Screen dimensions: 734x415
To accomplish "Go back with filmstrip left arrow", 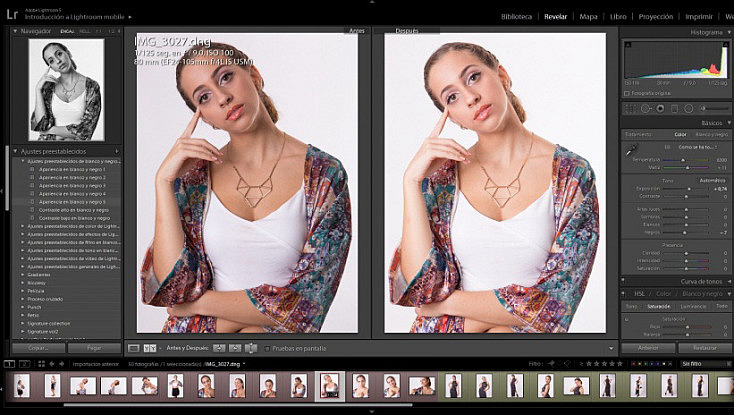I will (x=52, y=364).
